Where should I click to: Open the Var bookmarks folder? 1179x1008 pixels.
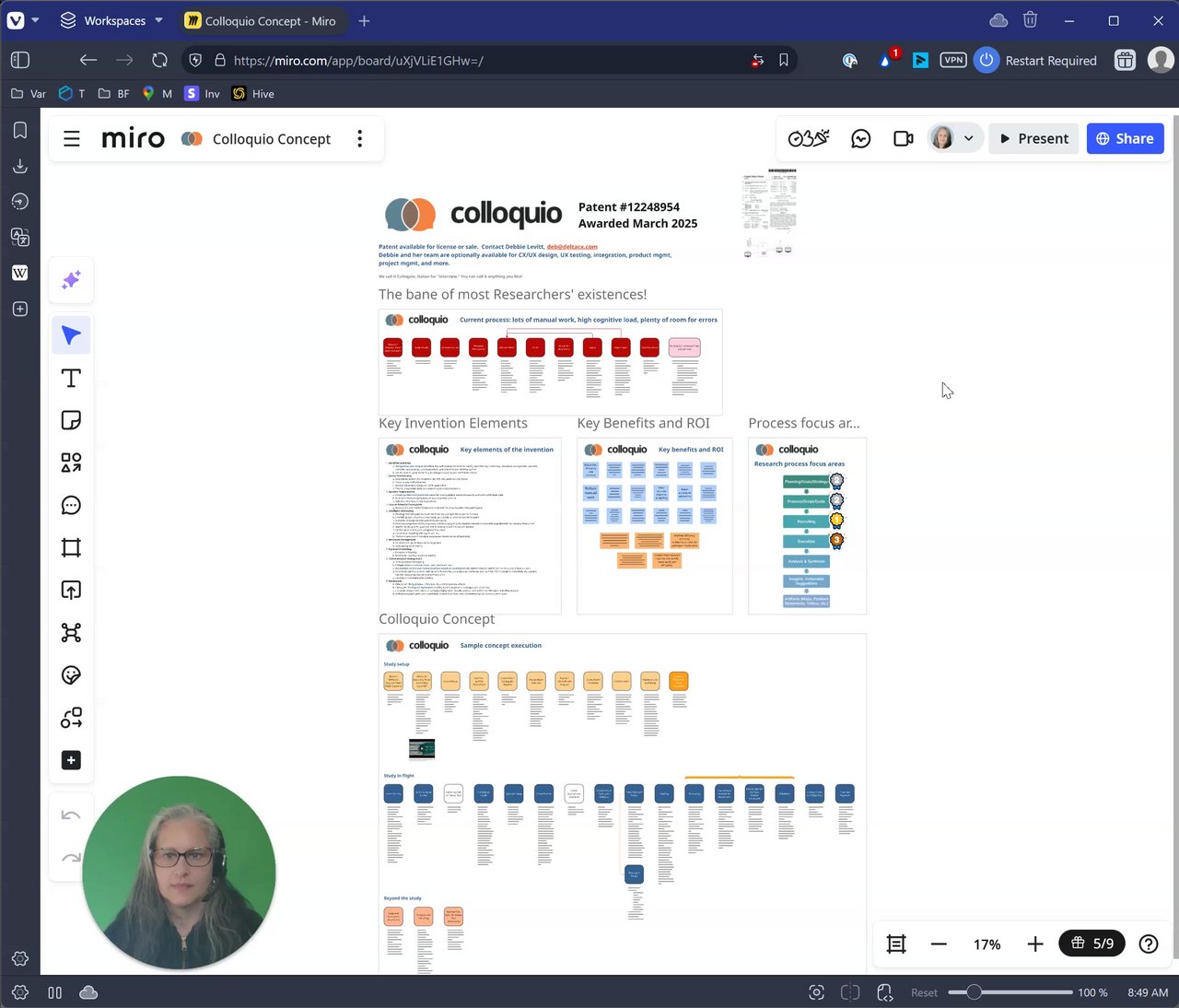[x=28, y=93]
